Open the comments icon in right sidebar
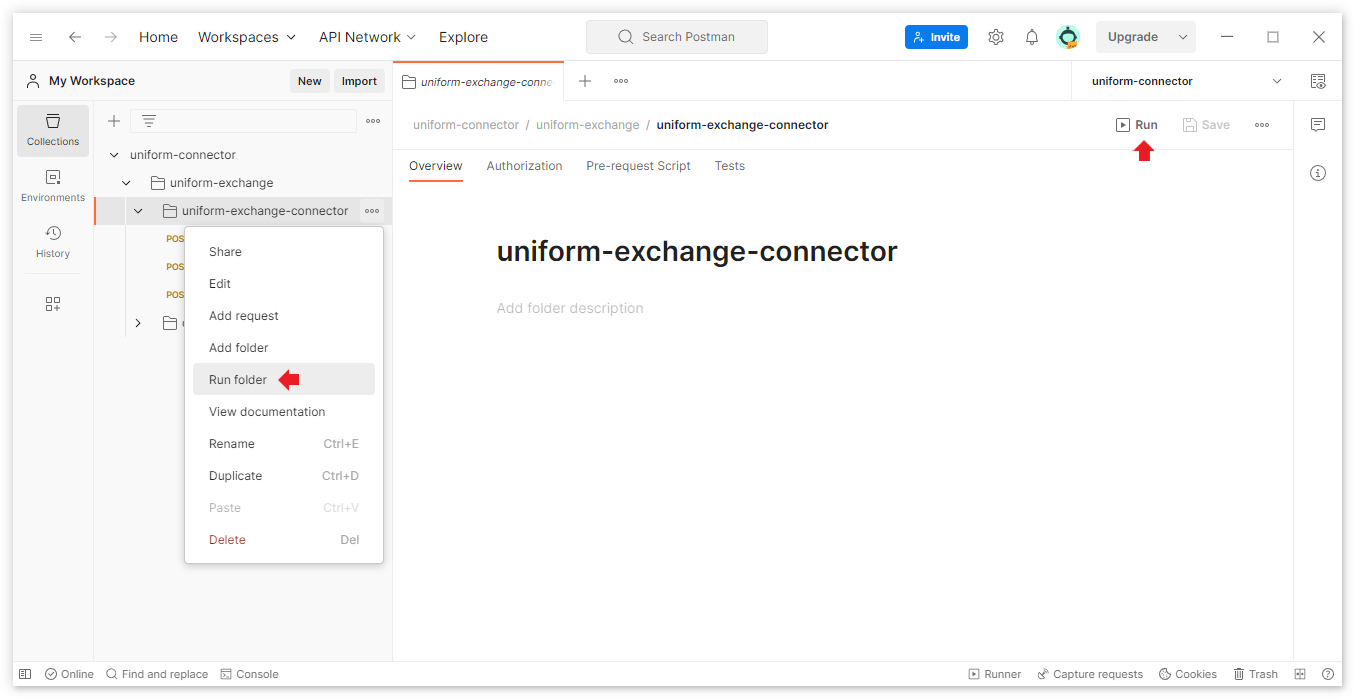The image size is (1355, 699). [x=1317, y=125]
